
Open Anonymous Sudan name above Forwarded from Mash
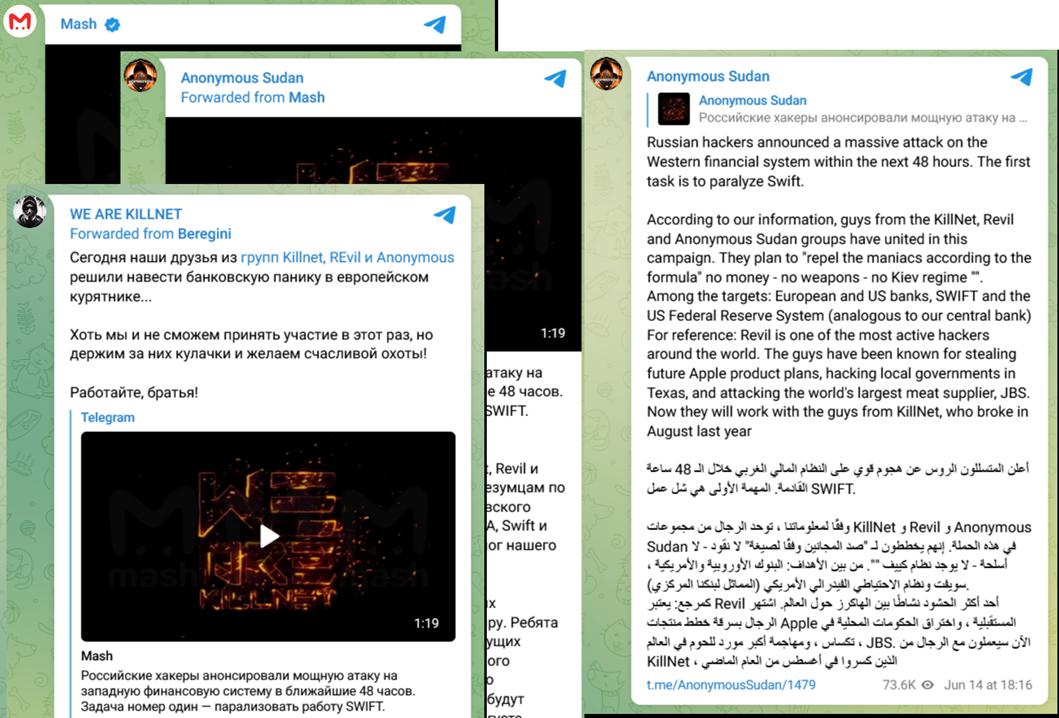(x=242, y=78)
